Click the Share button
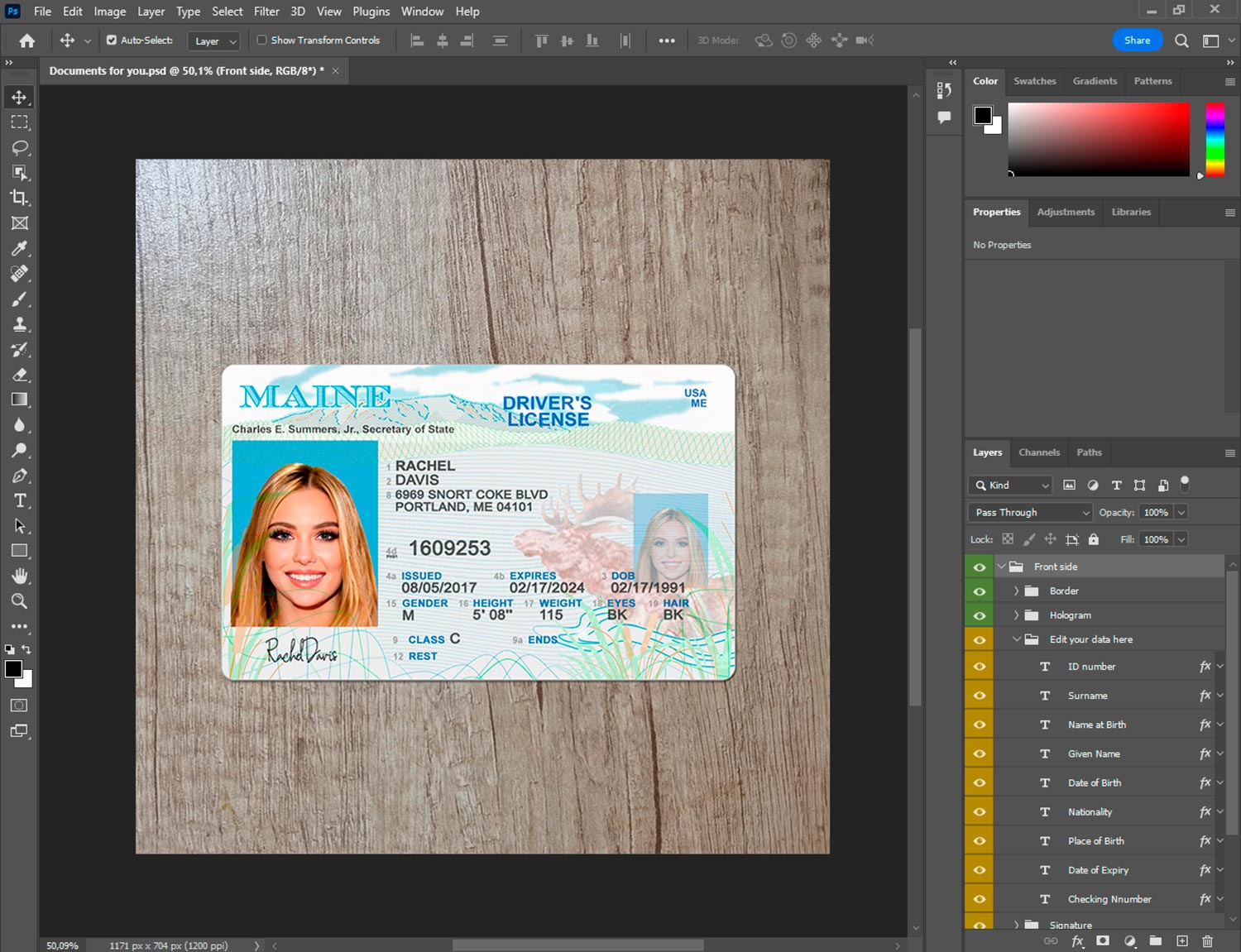The width and height of the screenshot is (1241, 952). [x=1137, y=40]
